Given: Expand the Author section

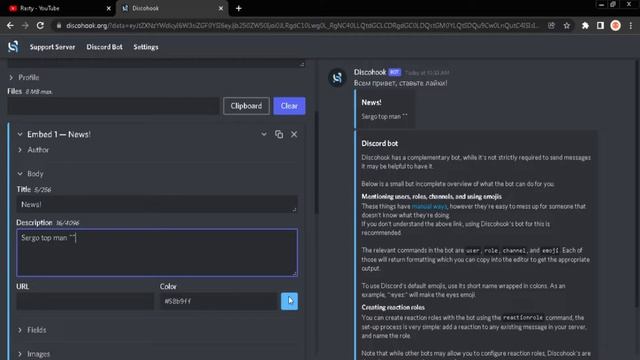Looking at the screenshot, I should click(x=33, y=150).
